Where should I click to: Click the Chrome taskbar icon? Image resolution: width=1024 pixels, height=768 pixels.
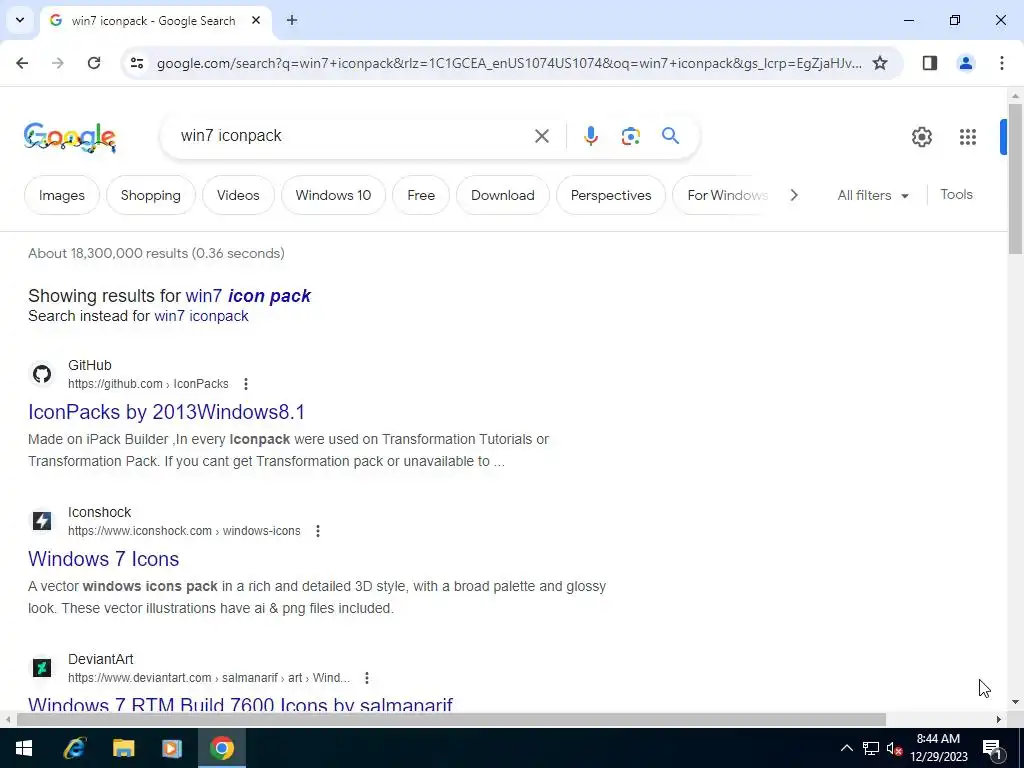coord(222,748)
